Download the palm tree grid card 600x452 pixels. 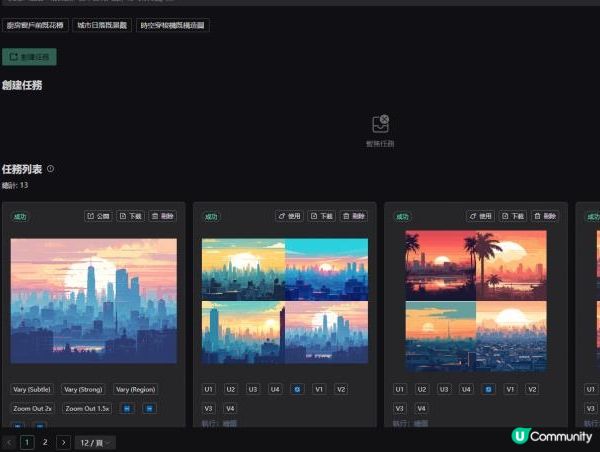(x=513, y=216)
